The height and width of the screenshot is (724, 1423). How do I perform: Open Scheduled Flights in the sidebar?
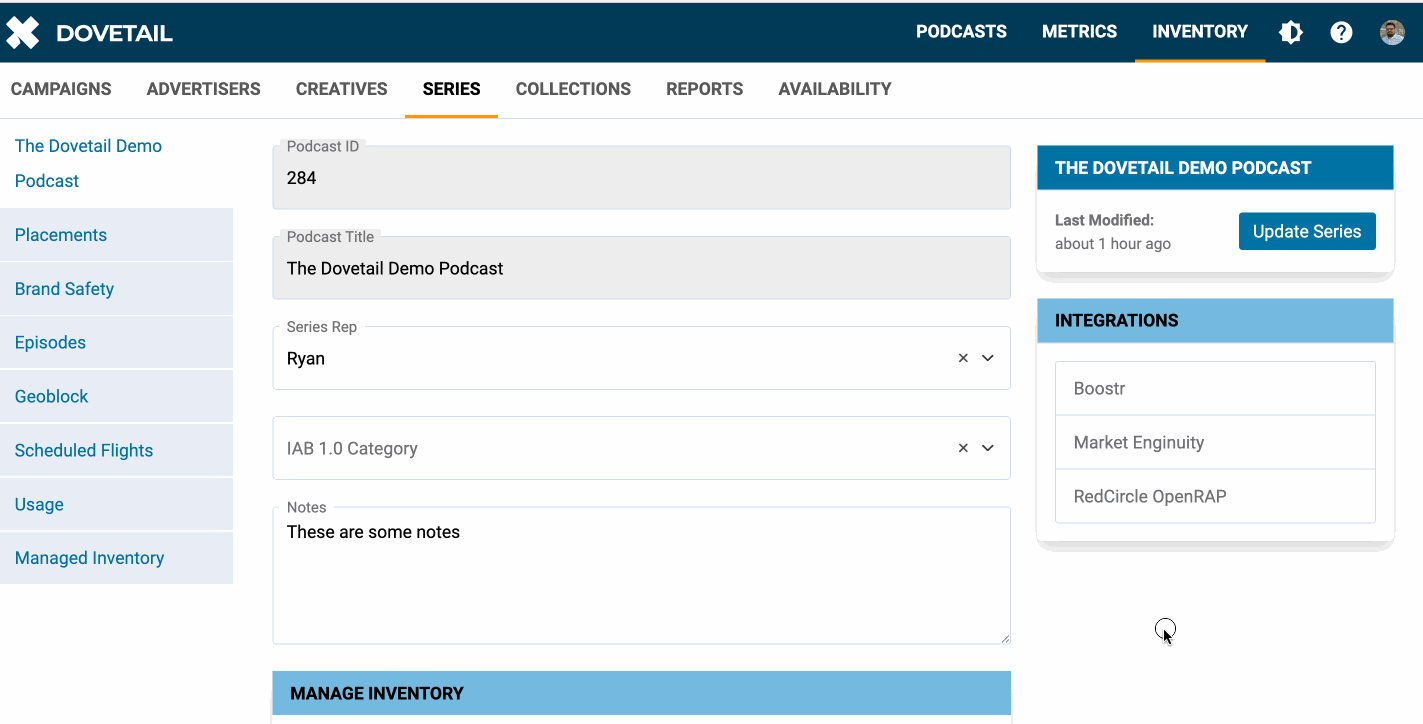[116, 451]
